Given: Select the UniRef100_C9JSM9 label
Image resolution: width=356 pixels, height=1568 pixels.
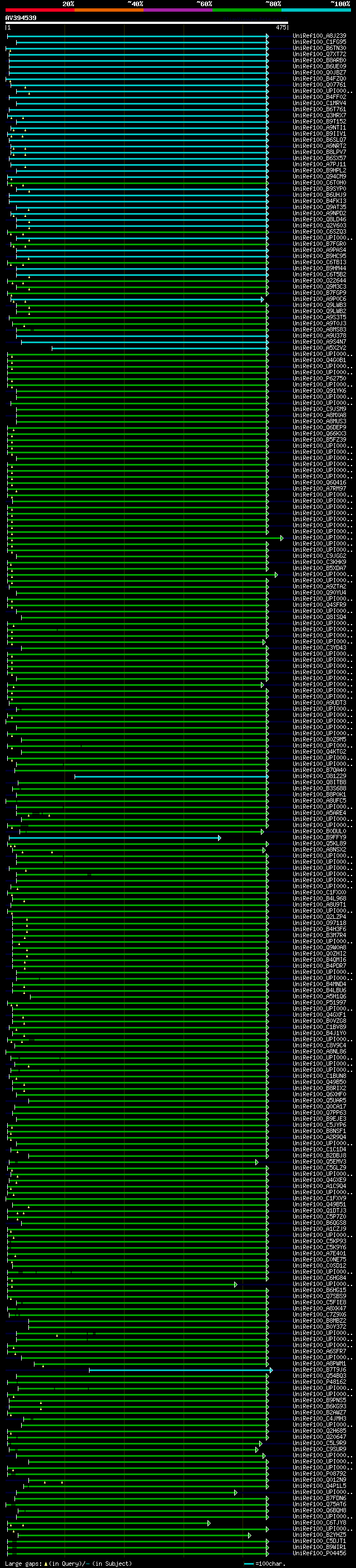Looking at the screenshot, I should (x=319, y=409).
